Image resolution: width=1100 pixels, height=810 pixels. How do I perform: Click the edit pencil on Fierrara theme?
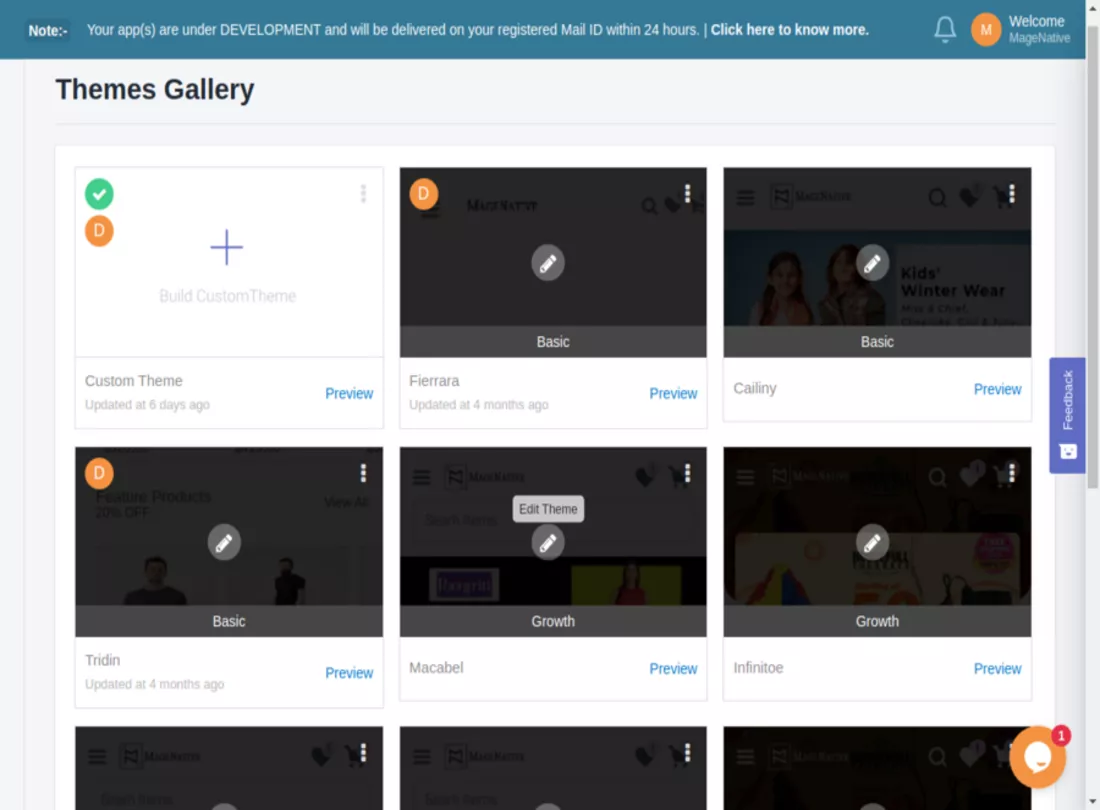pyautogui.click(x=548, y=263)
